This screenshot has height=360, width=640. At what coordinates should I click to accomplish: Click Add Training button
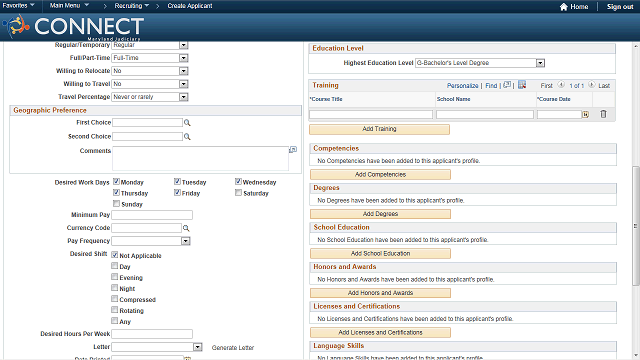pyautogui.click(x=379, y=129)
